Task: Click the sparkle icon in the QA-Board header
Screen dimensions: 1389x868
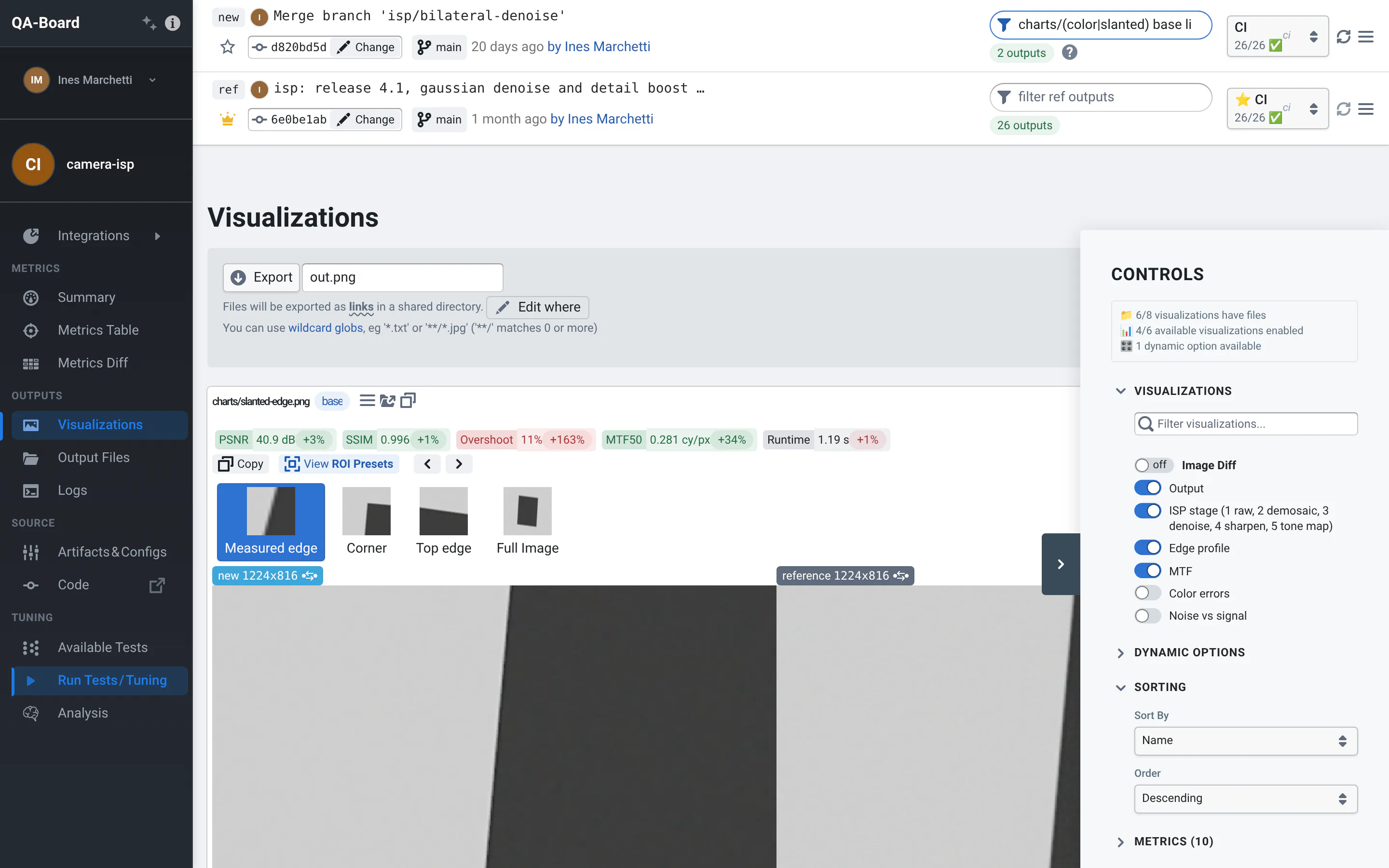Action: (149, 23)
